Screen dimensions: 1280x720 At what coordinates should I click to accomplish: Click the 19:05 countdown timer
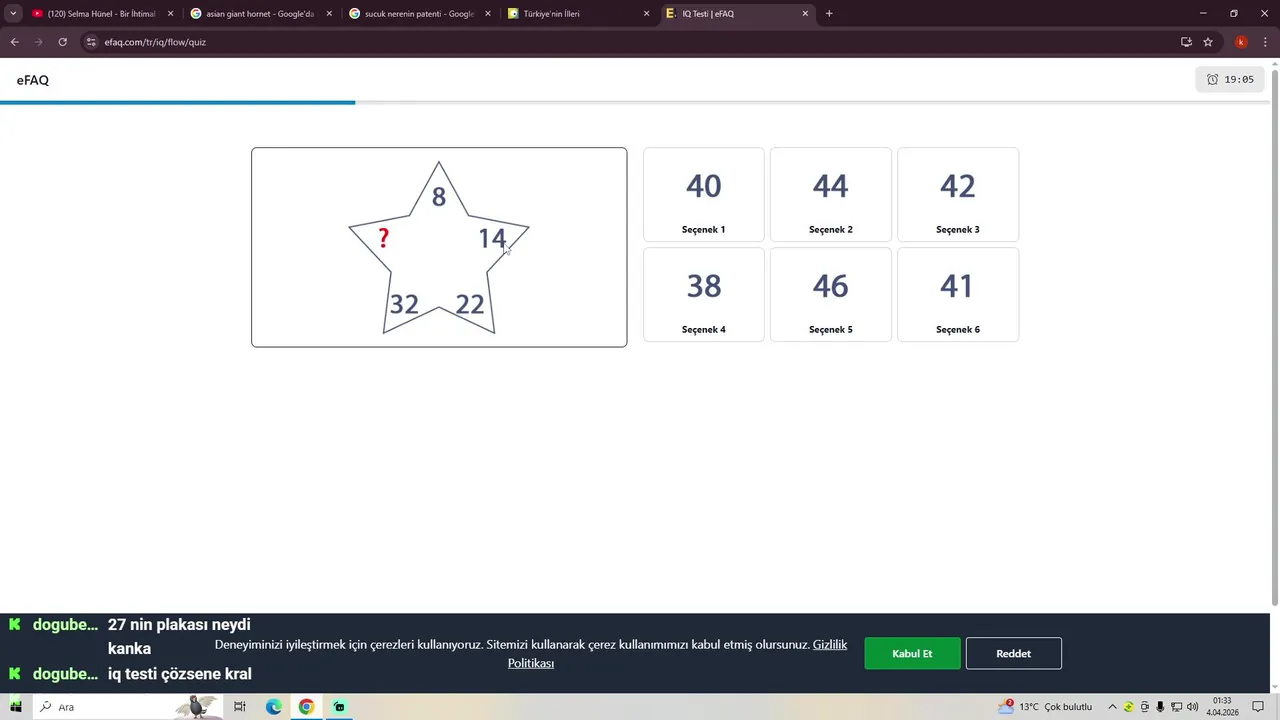point(1230,79)
